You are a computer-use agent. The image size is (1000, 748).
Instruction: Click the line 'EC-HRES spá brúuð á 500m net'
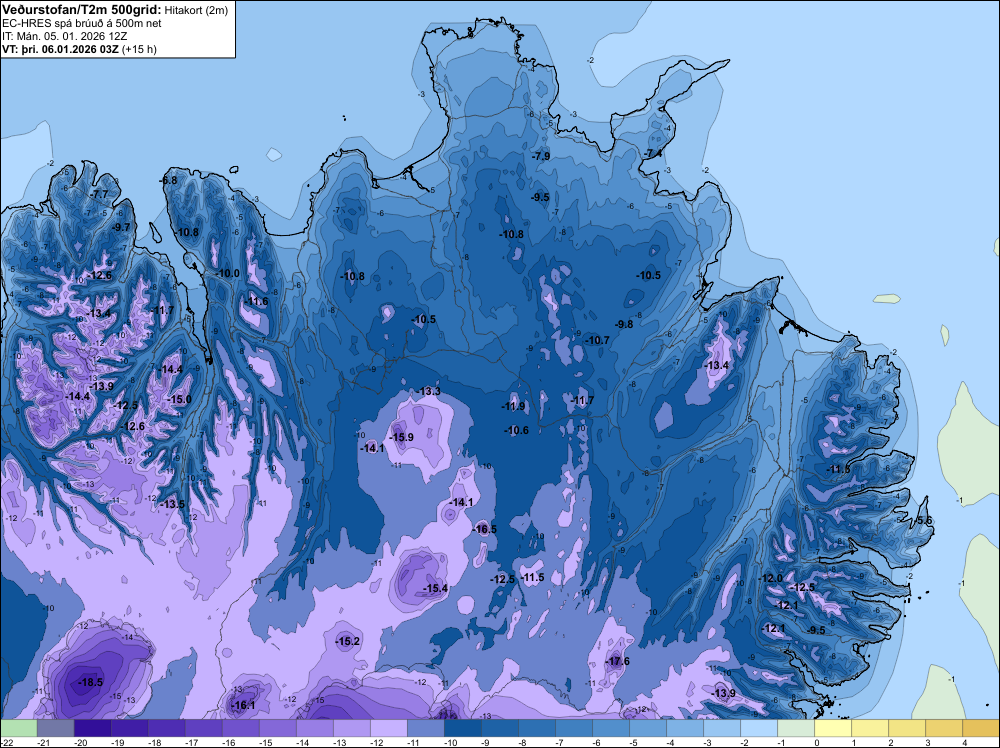82,24
